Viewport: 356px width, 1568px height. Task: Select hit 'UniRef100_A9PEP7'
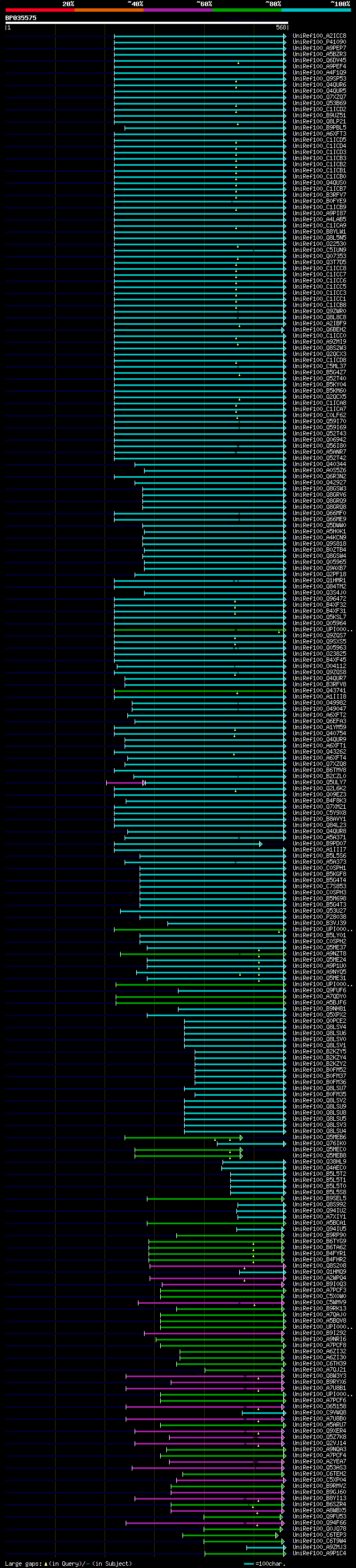319,48
